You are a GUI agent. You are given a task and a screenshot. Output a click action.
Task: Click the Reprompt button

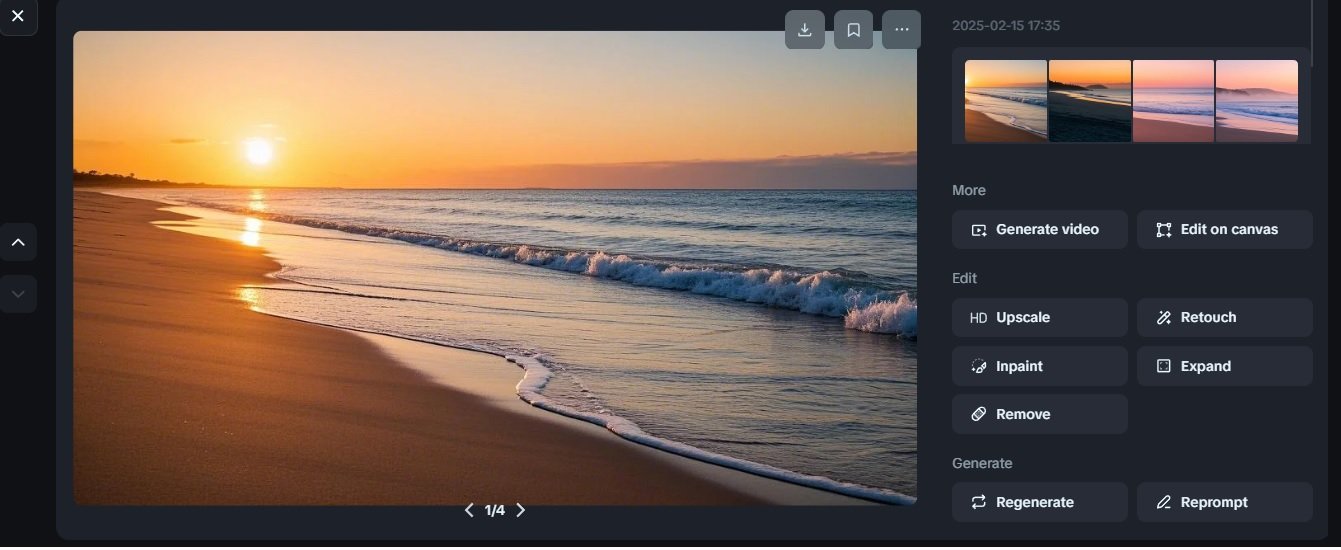tap(1225, 502)
